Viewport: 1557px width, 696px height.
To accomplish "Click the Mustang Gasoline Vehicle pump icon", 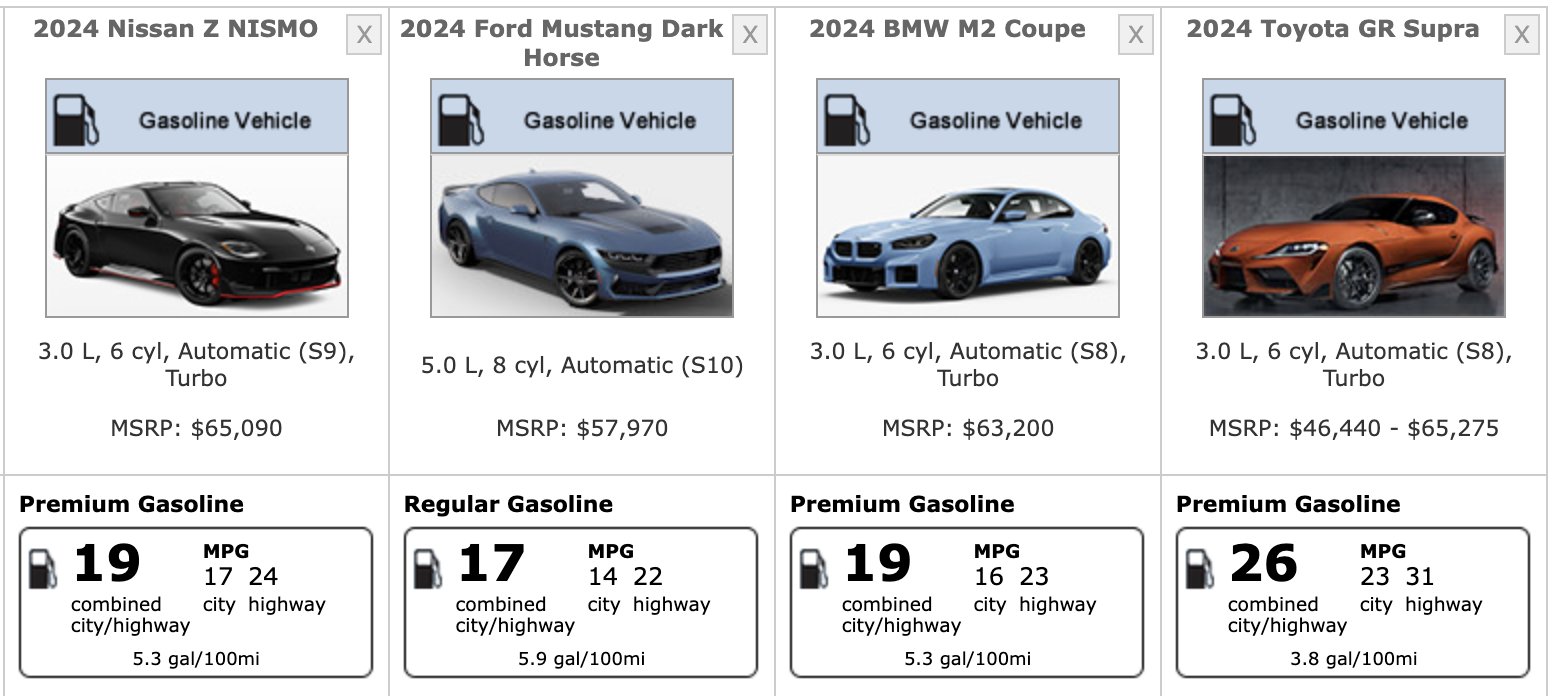I will pos(461,120).
